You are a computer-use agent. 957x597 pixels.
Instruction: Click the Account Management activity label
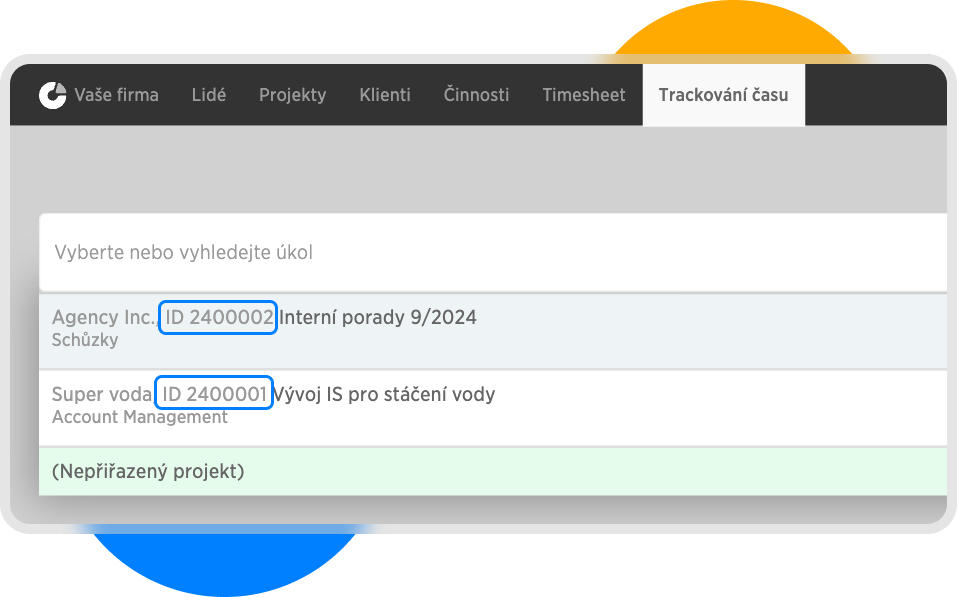[140, 417]
